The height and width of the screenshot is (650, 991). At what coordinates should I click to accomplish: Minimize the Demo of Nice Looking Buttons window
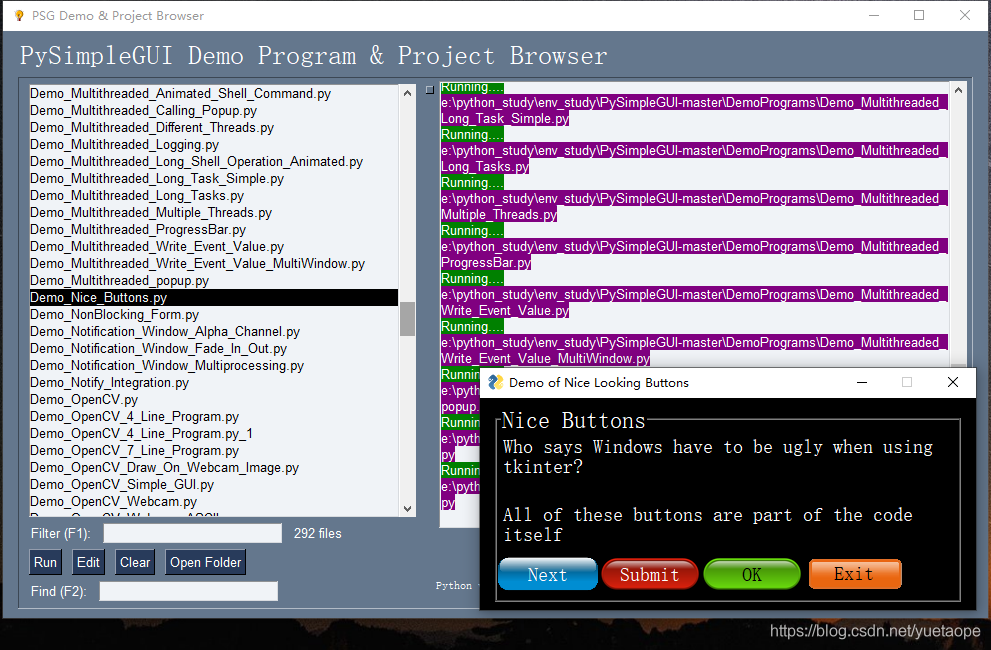pyautogui.click(x=861, y=382)
